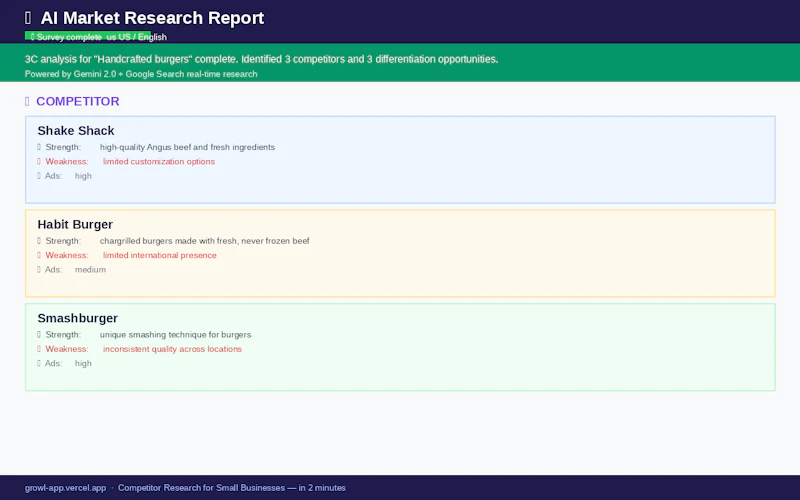800x500 pixels.
Task: Click the Strength icon in the Habit Burger card
Action: point(39,241)
